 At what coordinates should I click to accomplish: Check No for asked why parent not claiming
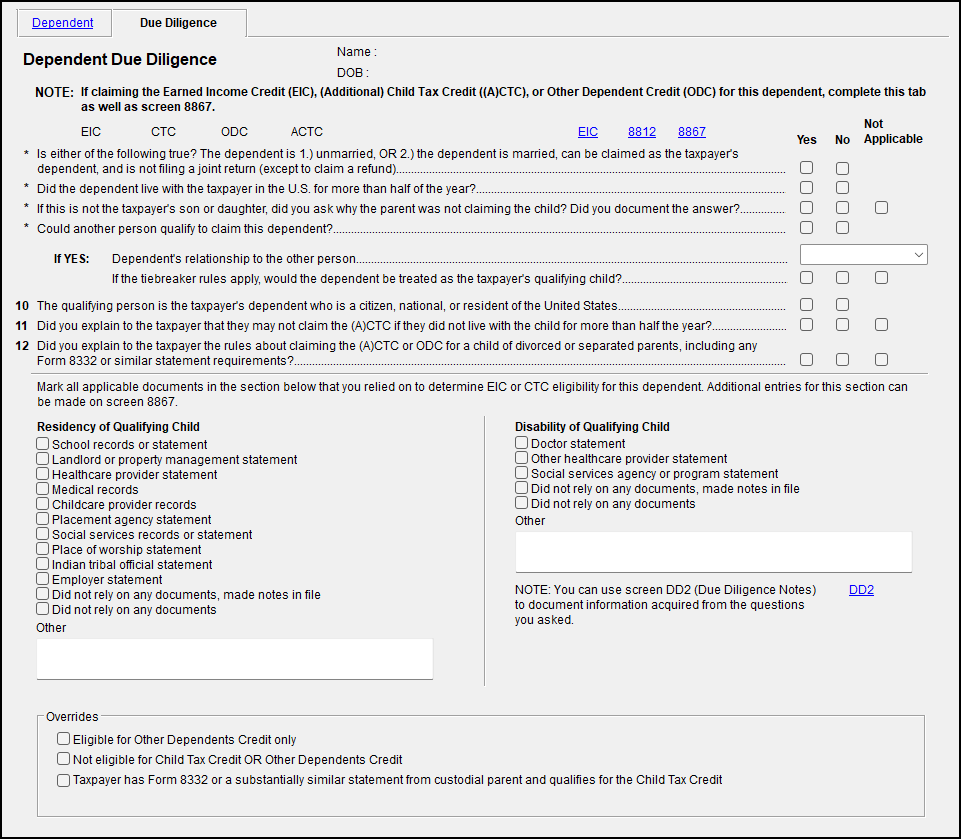pos(842,208)
